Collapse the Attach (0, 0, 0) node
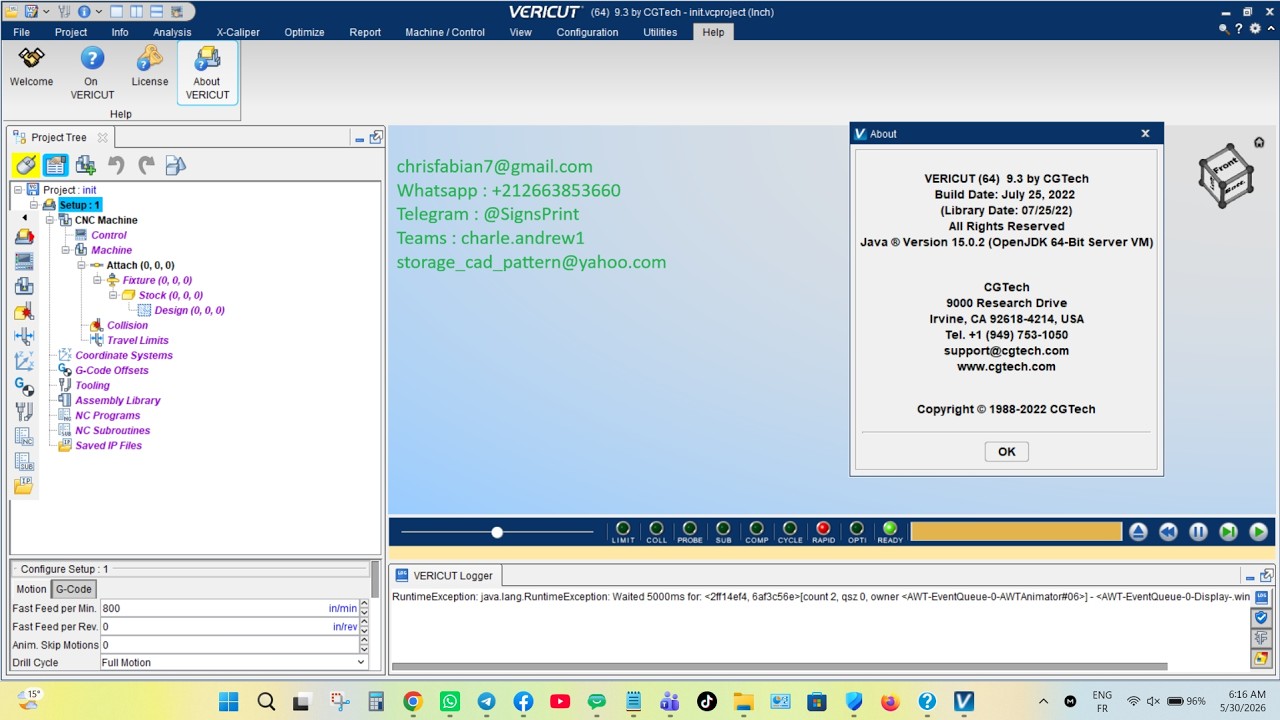Screen dimensions: 1280x720 click(x=82, y=265)
